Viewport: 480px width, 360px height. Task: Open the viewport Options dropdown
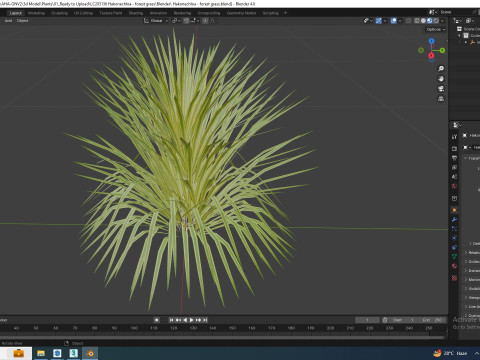pyautogui.click(x=436, y=29)
